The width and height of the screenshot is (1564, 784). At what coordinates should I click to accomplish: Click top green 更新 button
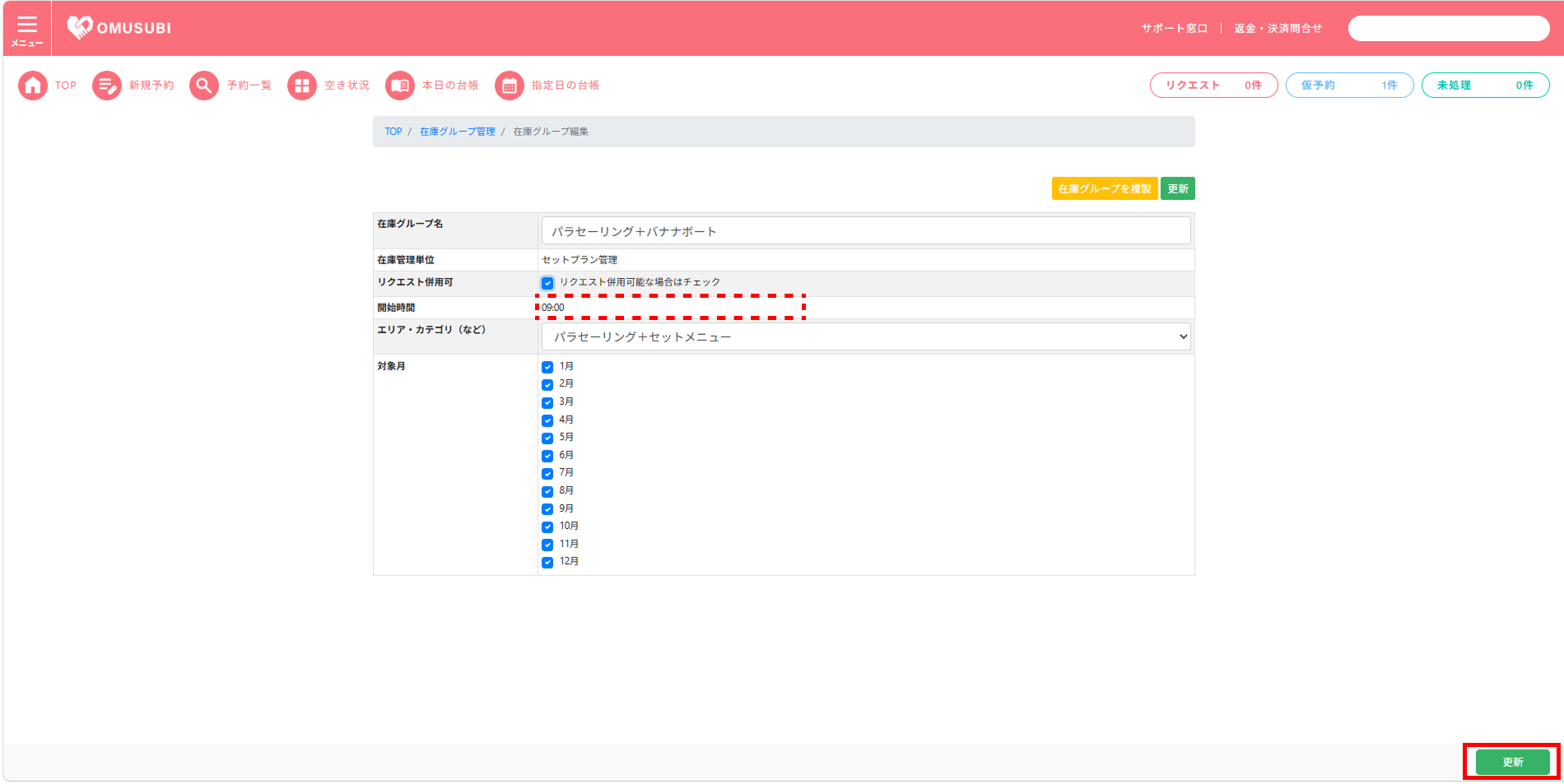1178,188
